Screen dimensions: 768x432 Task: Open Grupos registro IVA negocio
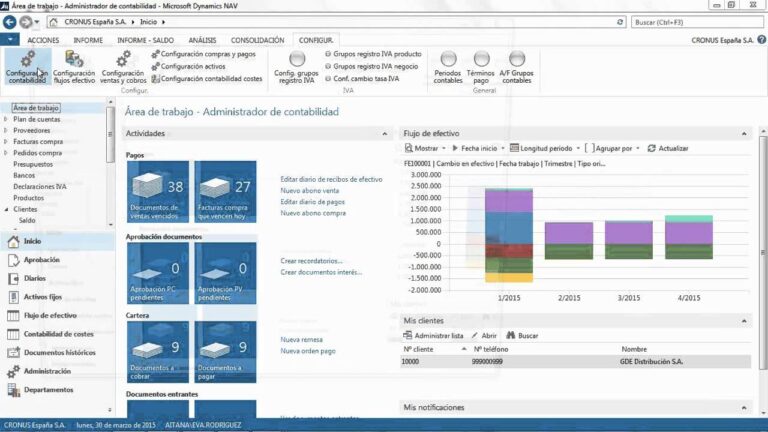pos(372,66)
